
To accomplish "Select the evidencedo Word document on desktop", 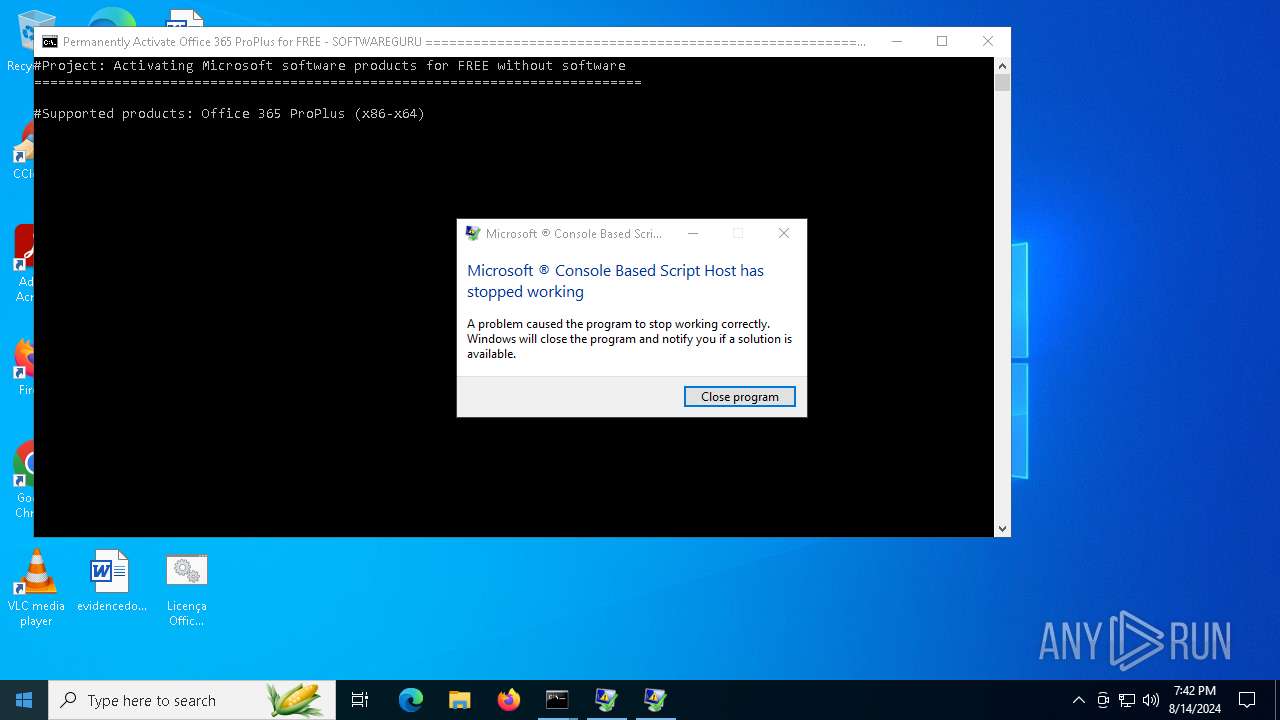I will click(x=111, y=582).
